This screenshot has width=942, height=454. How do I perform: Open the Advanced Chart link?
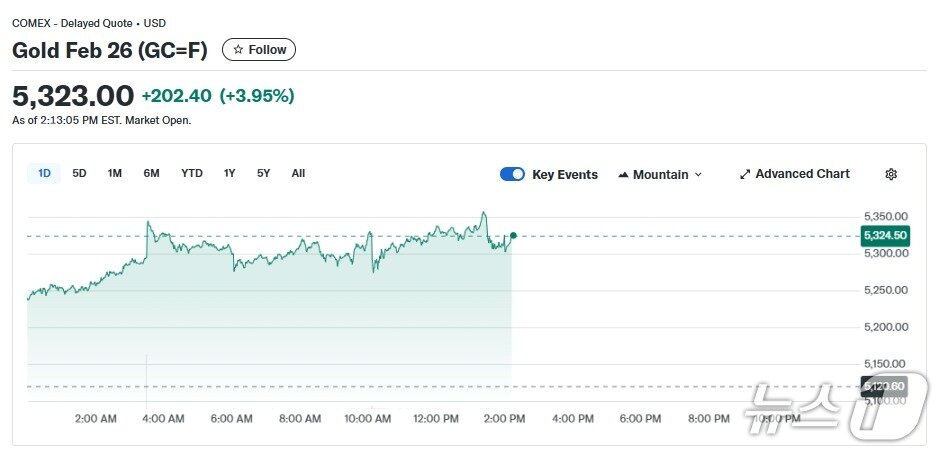(802, 174)
